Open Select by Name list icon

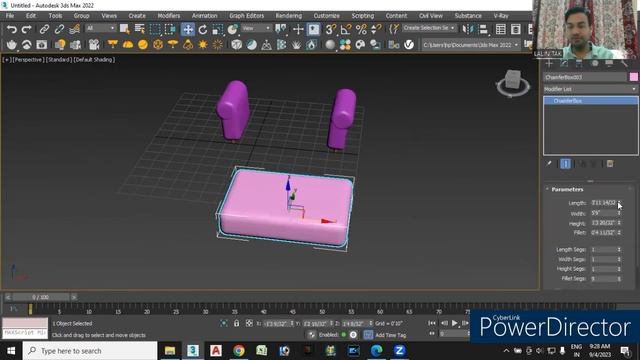140,29
